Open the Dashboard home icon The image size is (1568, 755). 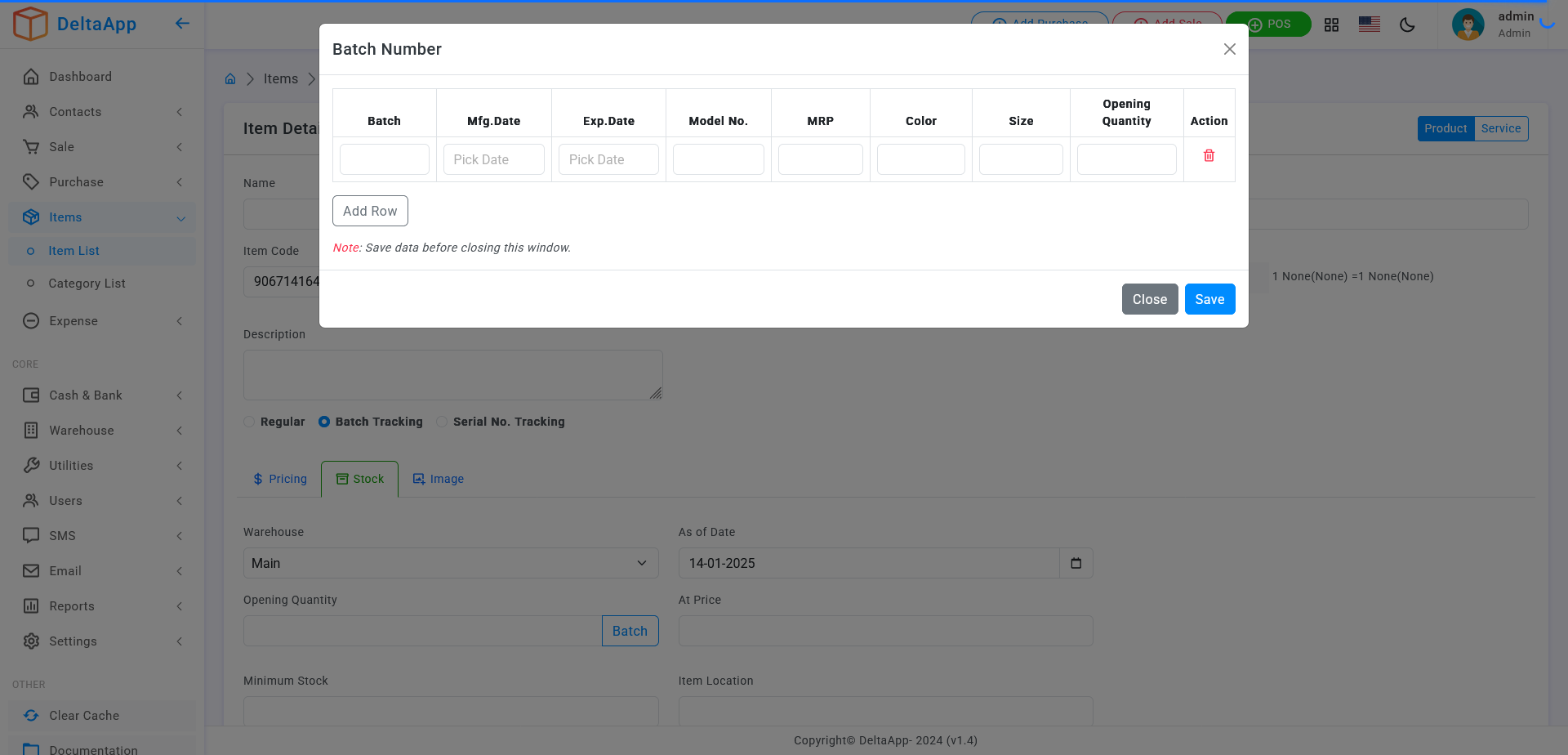[x=31, y=77]
